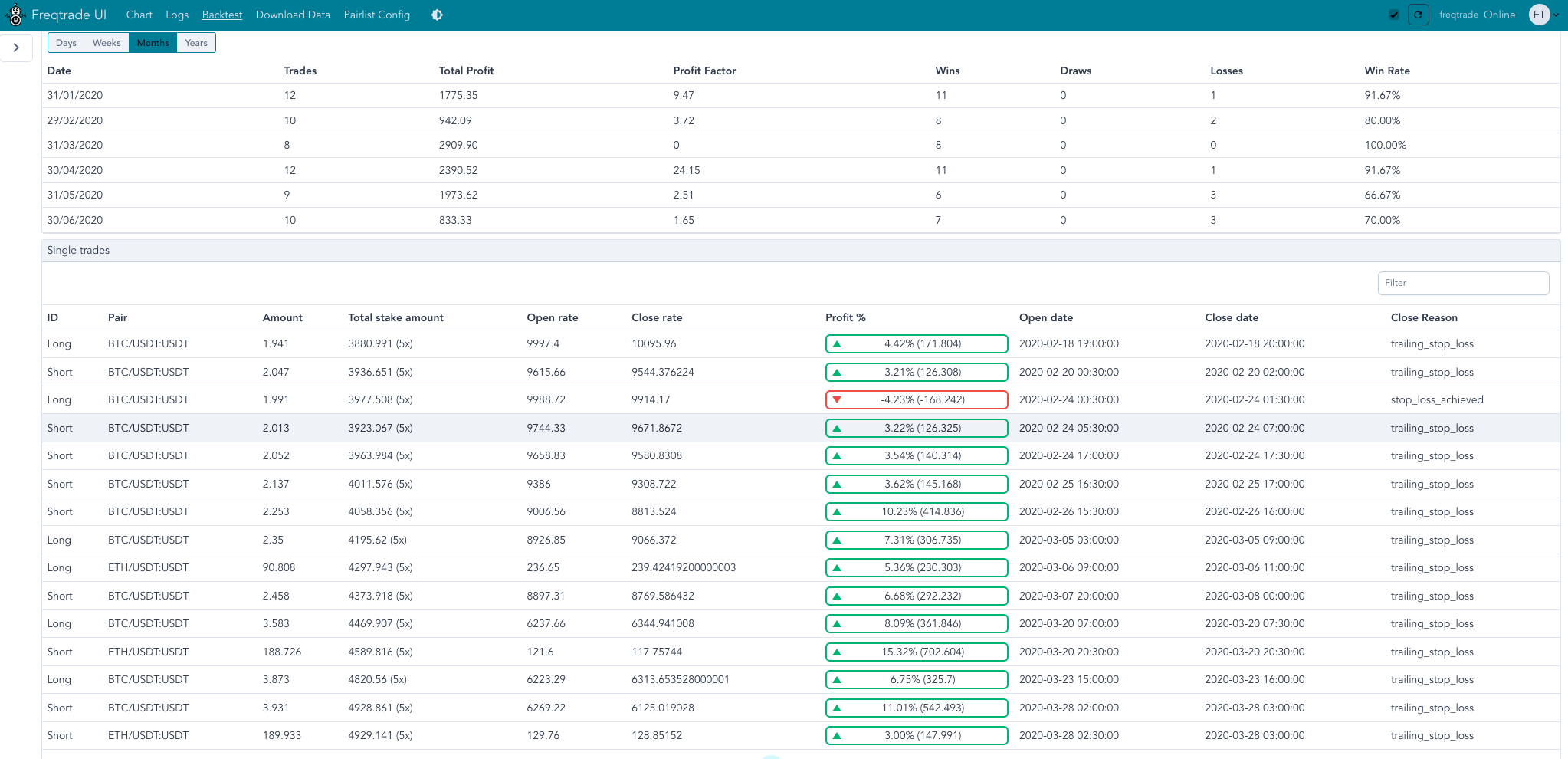The image size is (1568, 759).
Task: Toggle the dark/light theme icon
Action: [437, 15]
